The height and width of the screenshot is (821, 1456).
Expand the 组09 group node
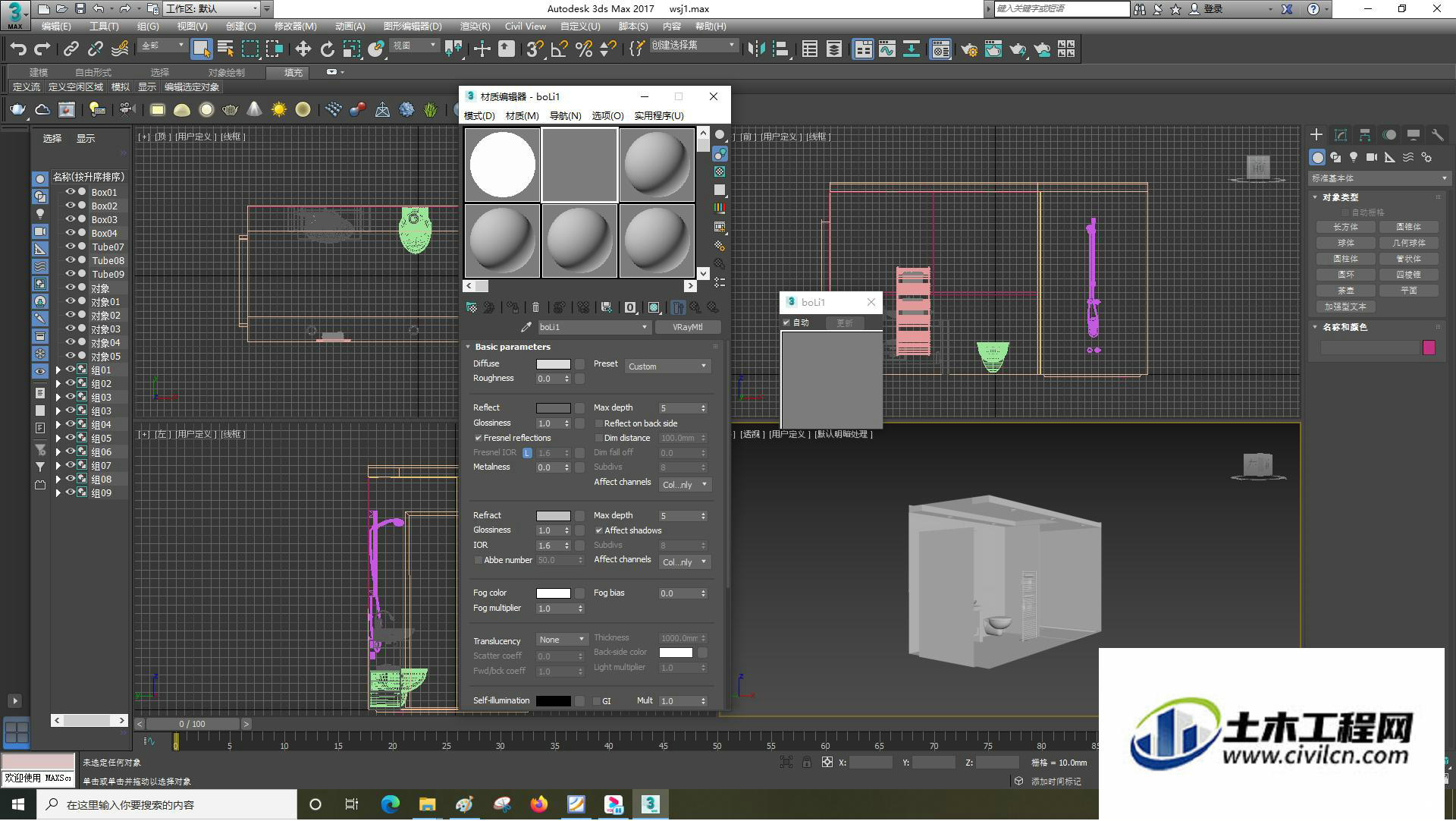[58, 493]
